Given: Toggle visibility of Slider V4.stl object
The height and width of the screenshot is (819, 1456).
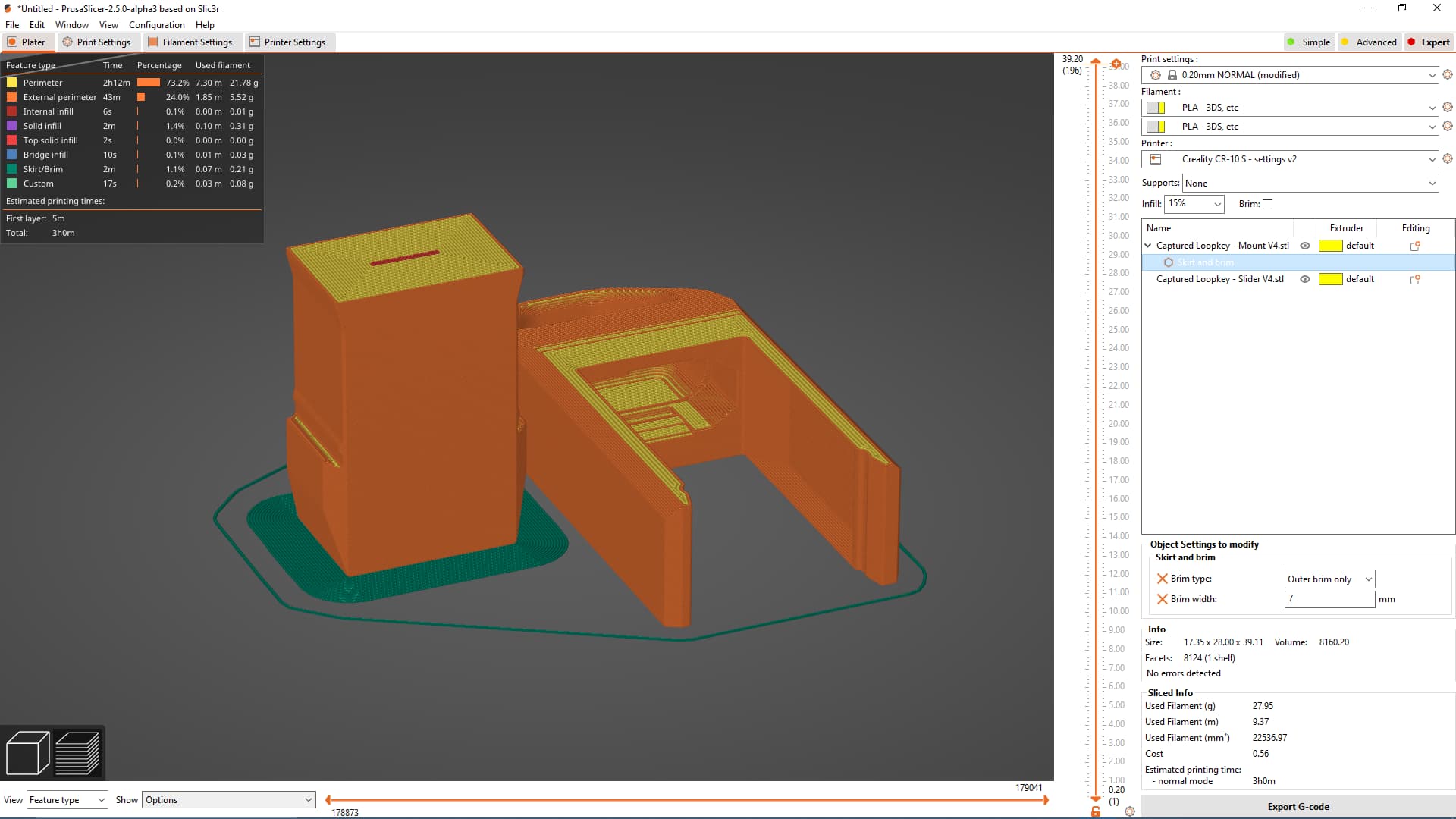Looking at the screenshot, I should (1305, 279).
